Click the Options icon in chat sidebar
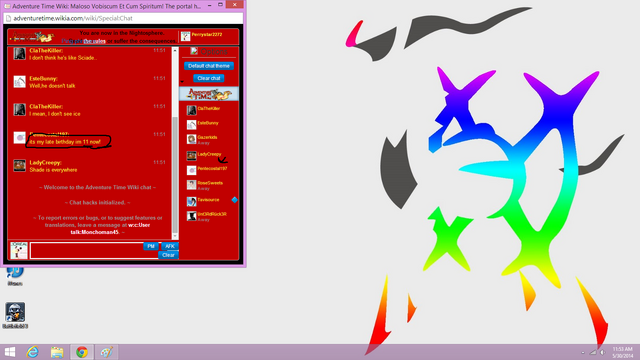640x360 pixels. click(x=194, y=51)
